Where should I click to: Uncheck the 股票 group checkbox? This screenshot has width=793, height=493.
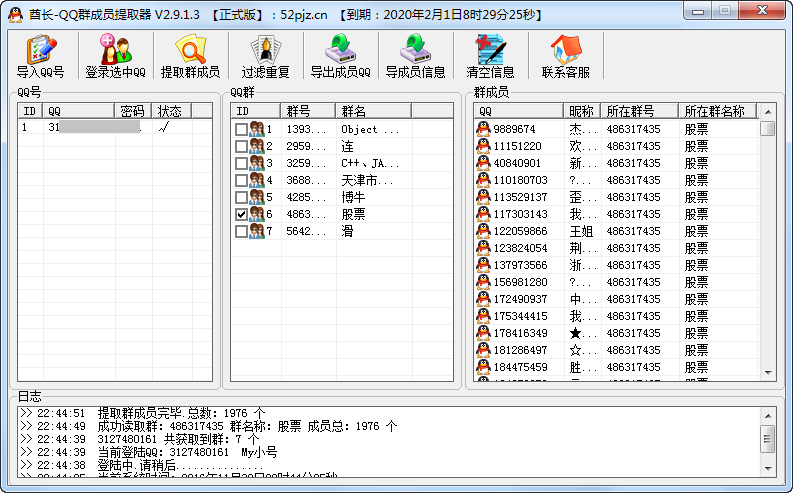[x=241, y=214]
